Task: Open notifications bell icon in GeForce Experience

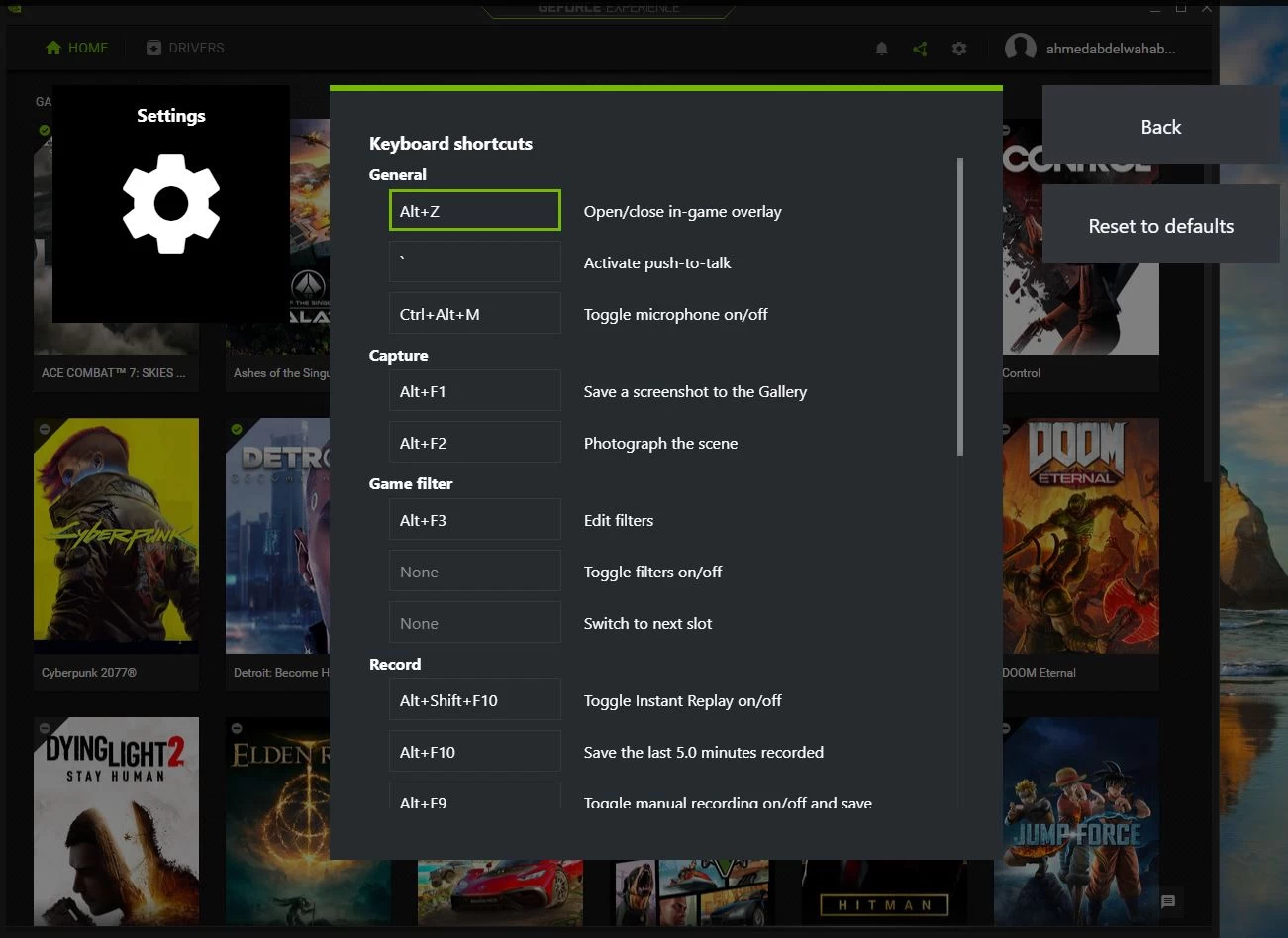Action: pos(881,49)
